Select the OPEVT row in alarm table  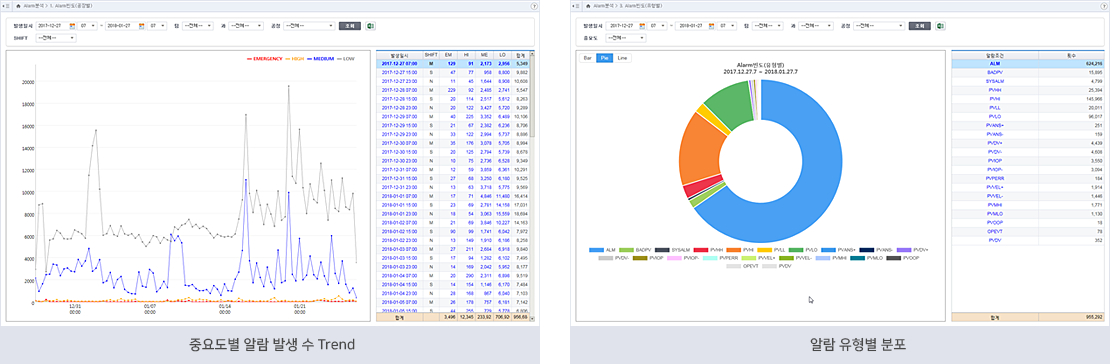pos(1027,231)
